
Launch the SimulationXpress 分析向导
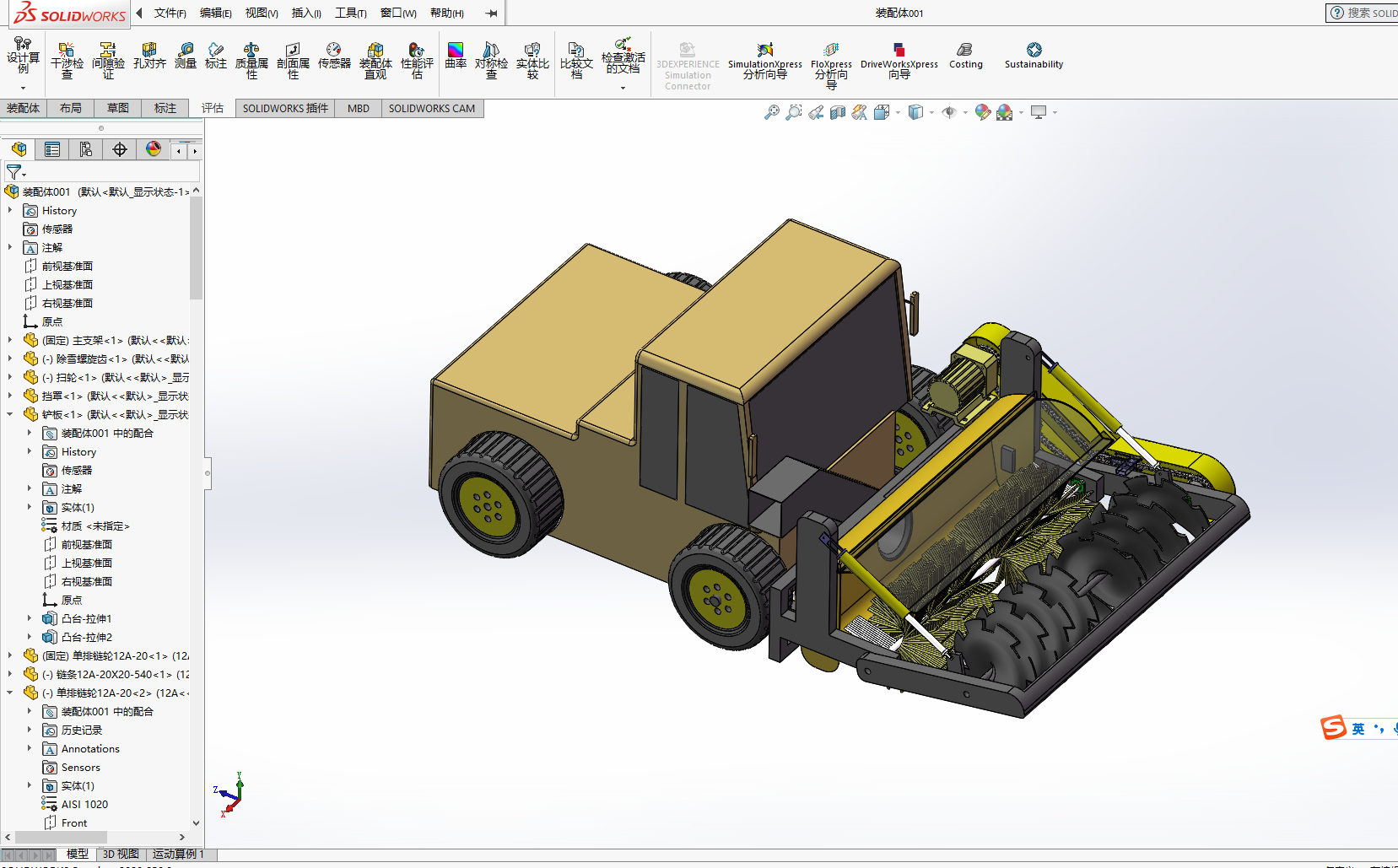pyautogui.click(x=765, y=61)
